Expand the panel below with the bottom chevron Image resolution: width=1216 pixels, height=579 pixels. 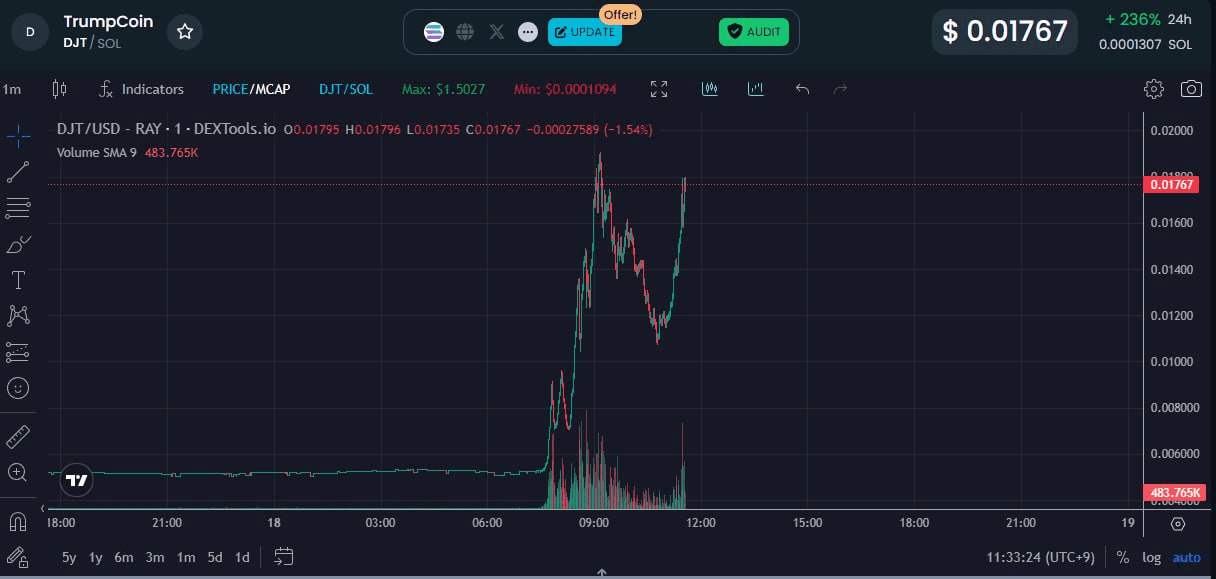(x=602, y=573)
